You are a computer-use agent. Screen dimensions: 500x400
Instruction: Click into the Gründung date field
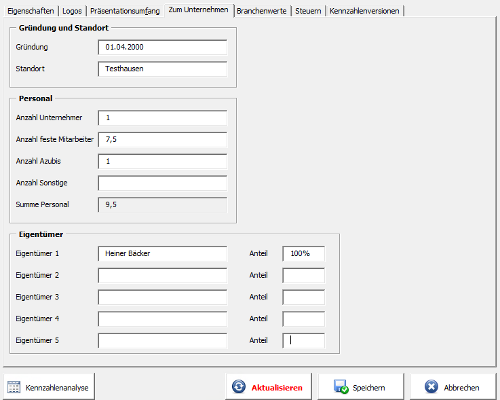(163, 47)
